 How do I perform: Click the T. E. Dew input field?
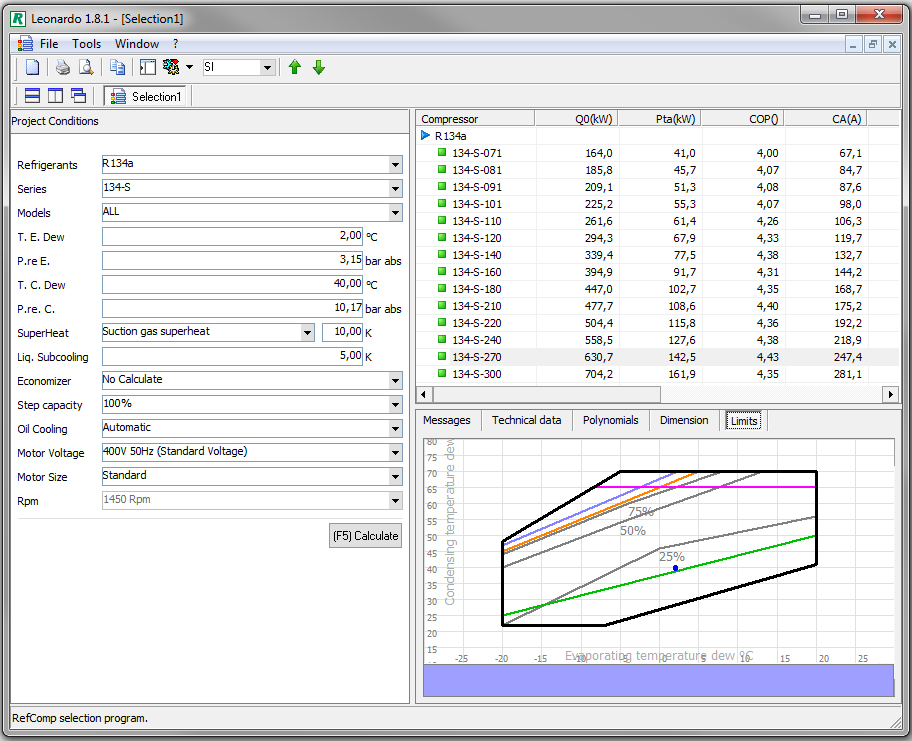pyautogui.click(x=233, y=236)
